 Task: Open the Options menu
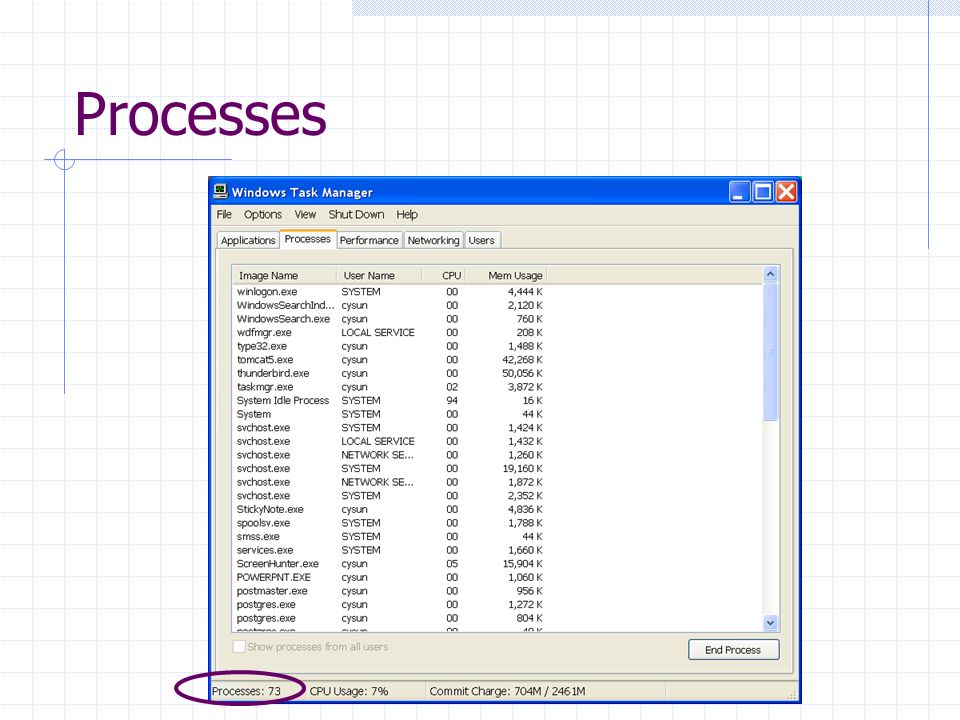(263, 214)
